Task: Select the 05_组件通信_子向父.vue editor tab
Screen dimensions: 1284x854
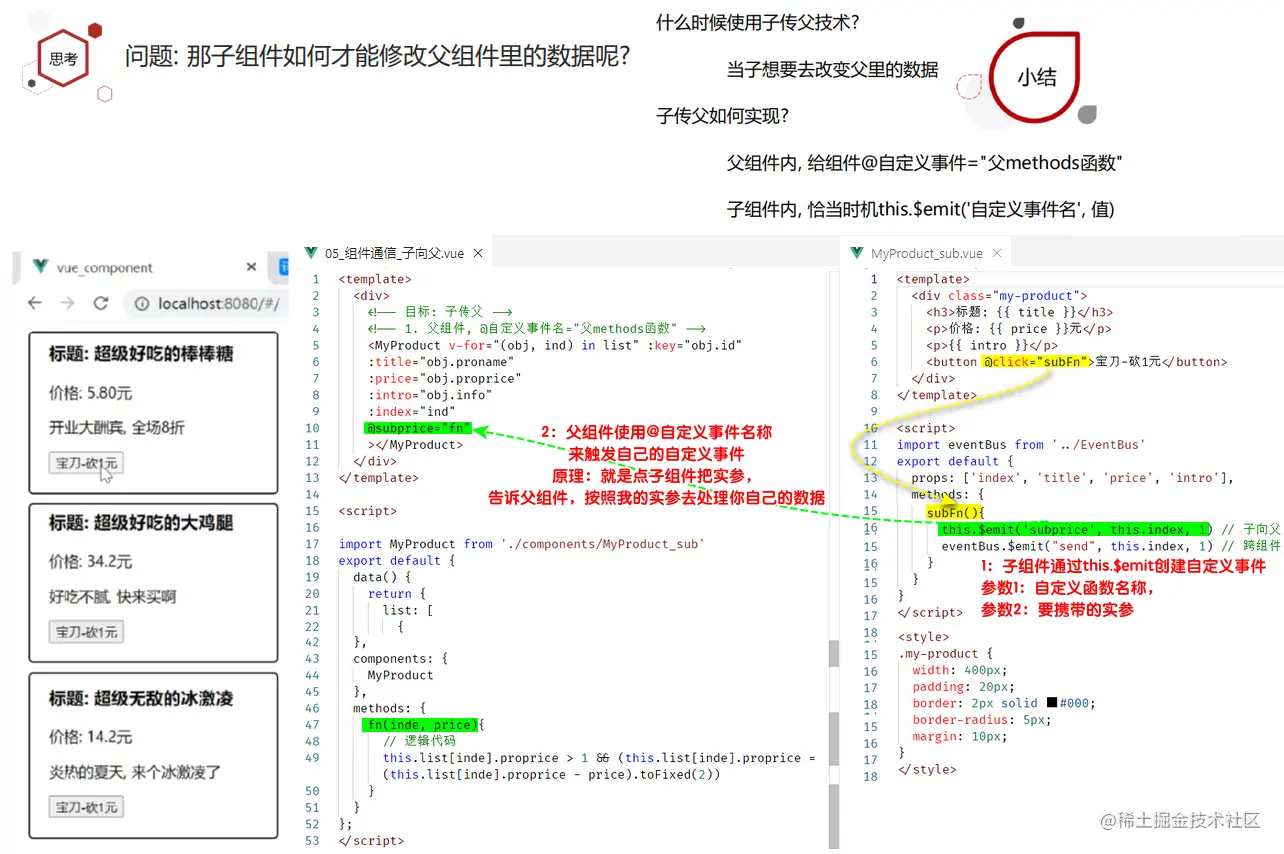Action: click(x=392, y=254)
